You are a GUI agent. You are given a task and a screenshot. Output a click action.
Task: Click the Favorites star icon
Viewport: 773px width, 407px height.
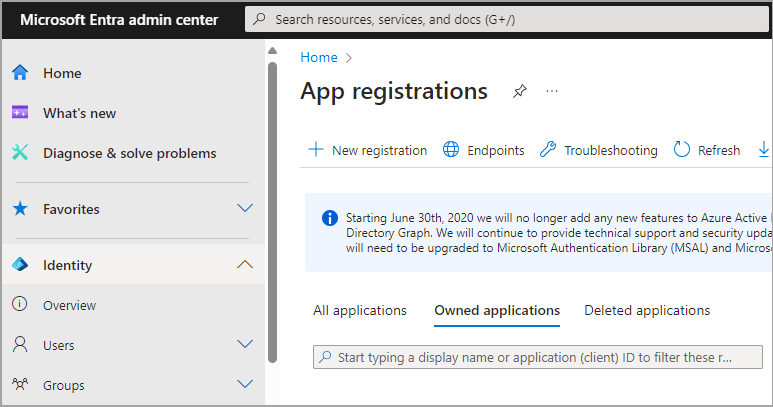coord(20,209)
